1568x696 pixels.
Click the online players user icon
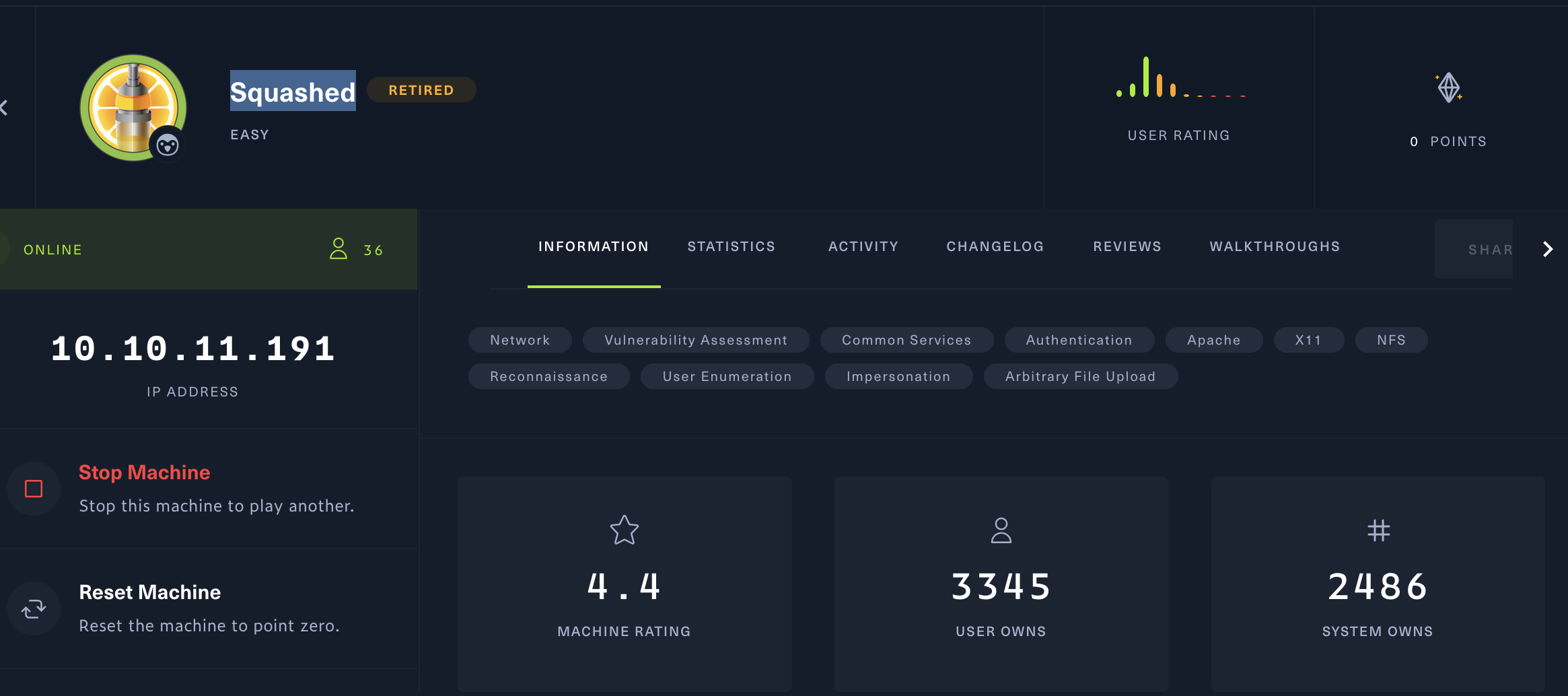pyautogui.click(x=338, y=249)
